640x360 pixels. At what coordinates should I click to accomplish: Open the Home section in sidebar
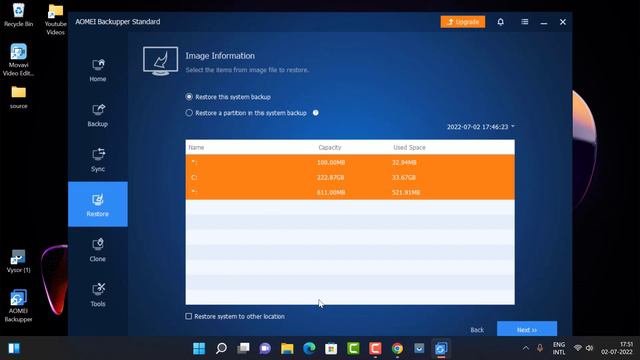[98, 70]
